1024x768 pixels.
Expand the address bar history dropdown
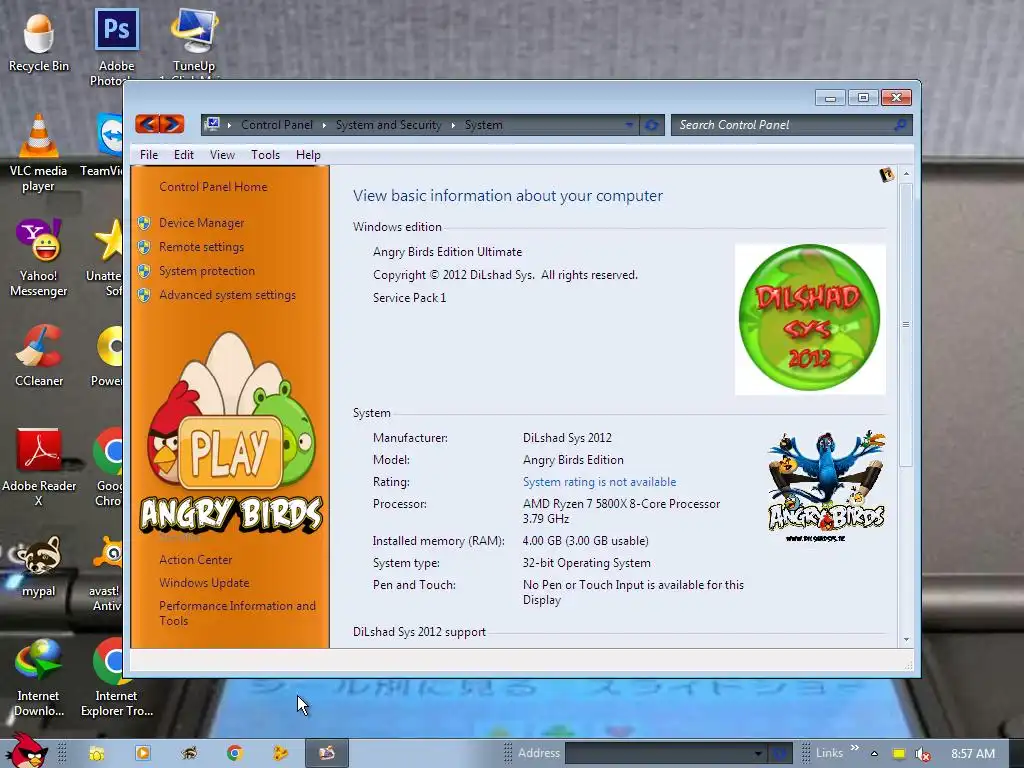[x=628, y=125]
